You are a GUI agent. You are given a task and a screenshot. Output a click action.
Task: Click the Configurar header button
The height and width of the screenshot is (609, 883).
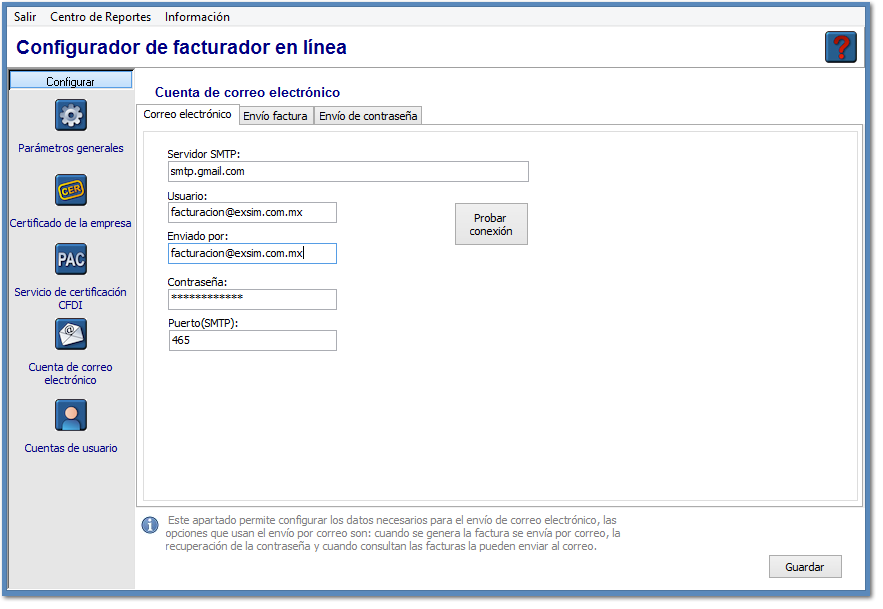tap(72, 82)
